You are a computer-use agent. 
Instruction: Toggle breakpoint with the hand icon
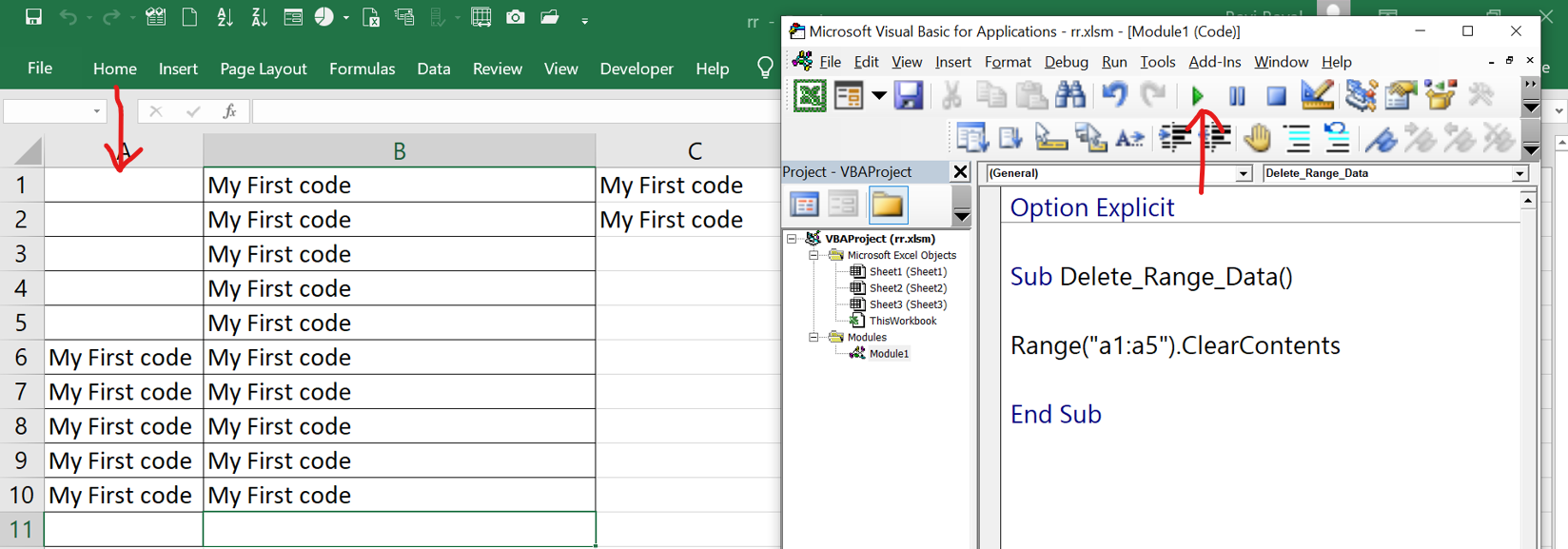coord(1257,138)
